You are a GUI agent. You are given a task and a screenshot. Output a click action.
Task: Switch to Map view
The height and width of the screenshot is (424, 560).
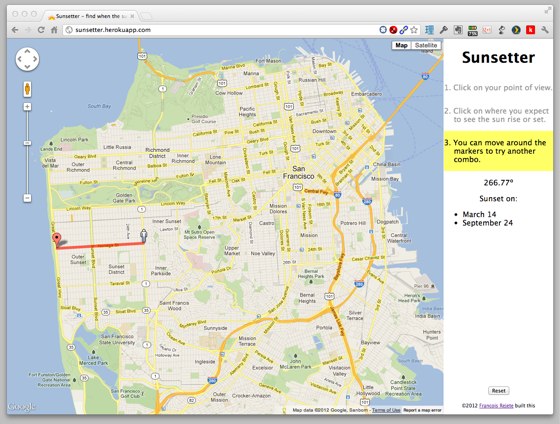401,45
